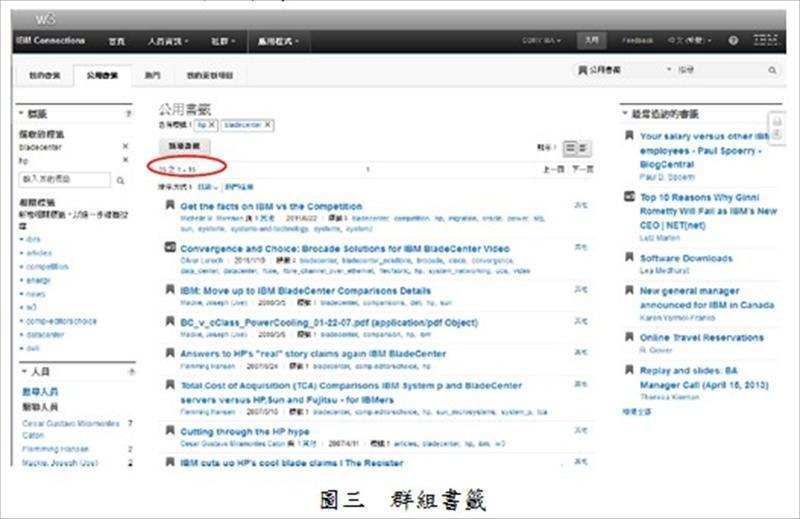Click the tag search magnifier in sidebar

coord(121,181)
